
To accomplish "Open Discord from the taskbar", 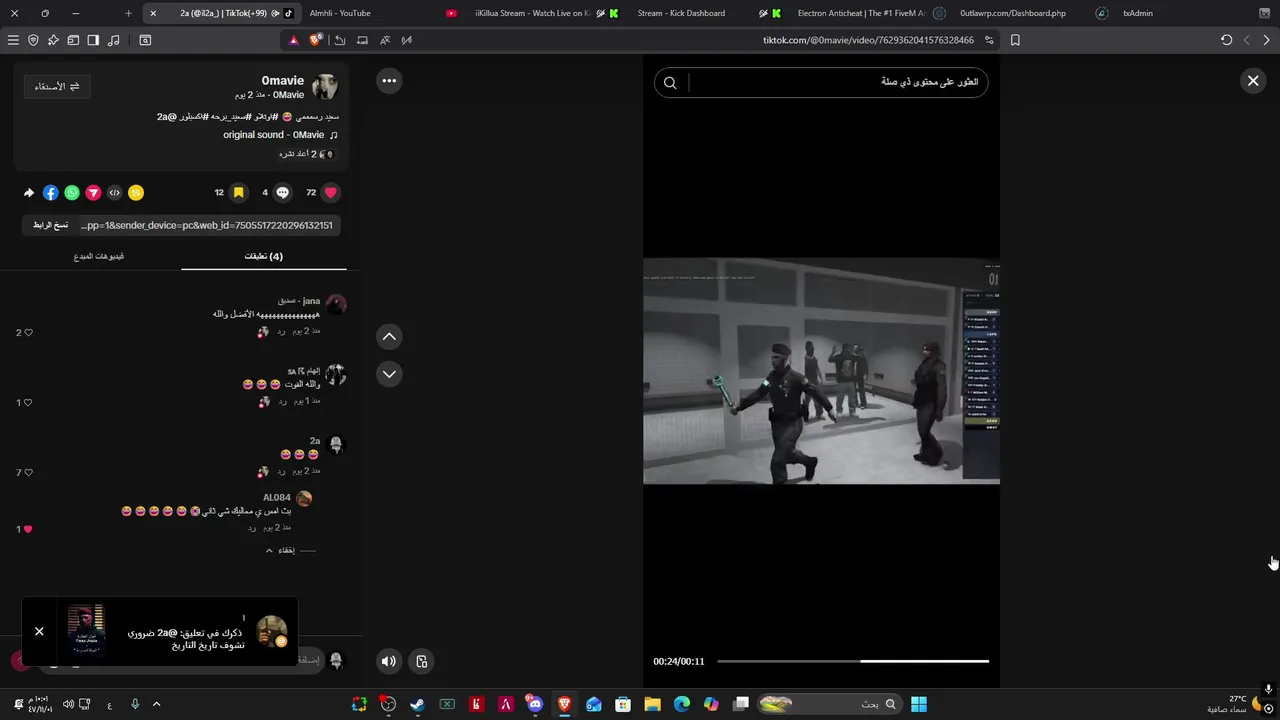I will (535, 704).
